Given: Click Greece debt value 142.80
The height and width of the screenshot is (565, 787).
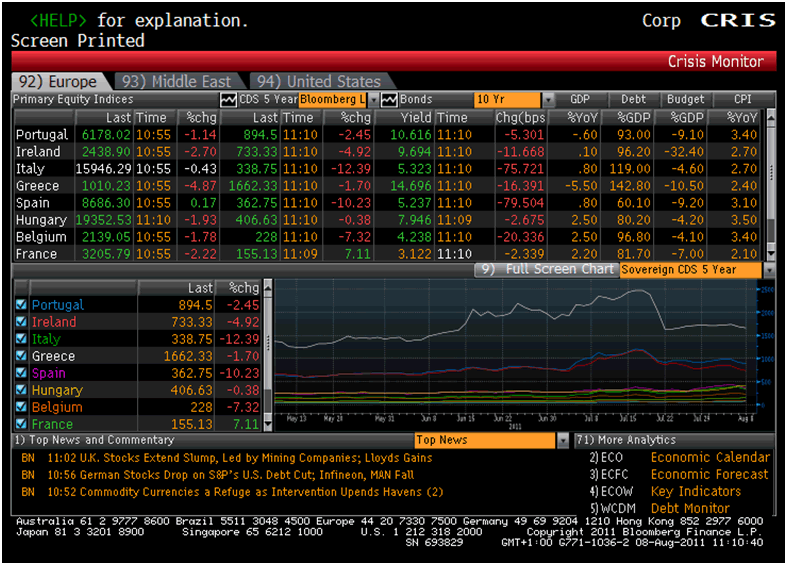Looking at the screenshot, I should pos(630,186).
